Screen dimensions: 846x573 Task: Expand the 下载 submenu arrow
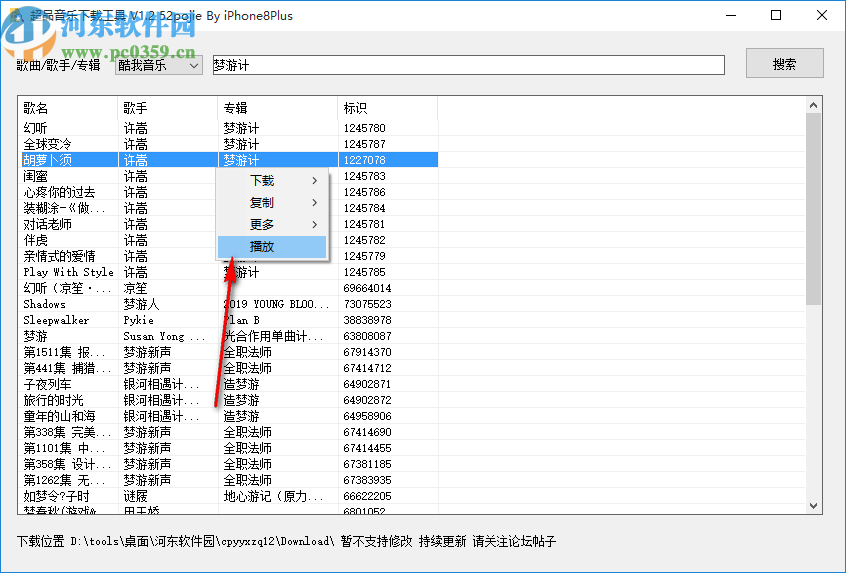click(x=315, y=181)
